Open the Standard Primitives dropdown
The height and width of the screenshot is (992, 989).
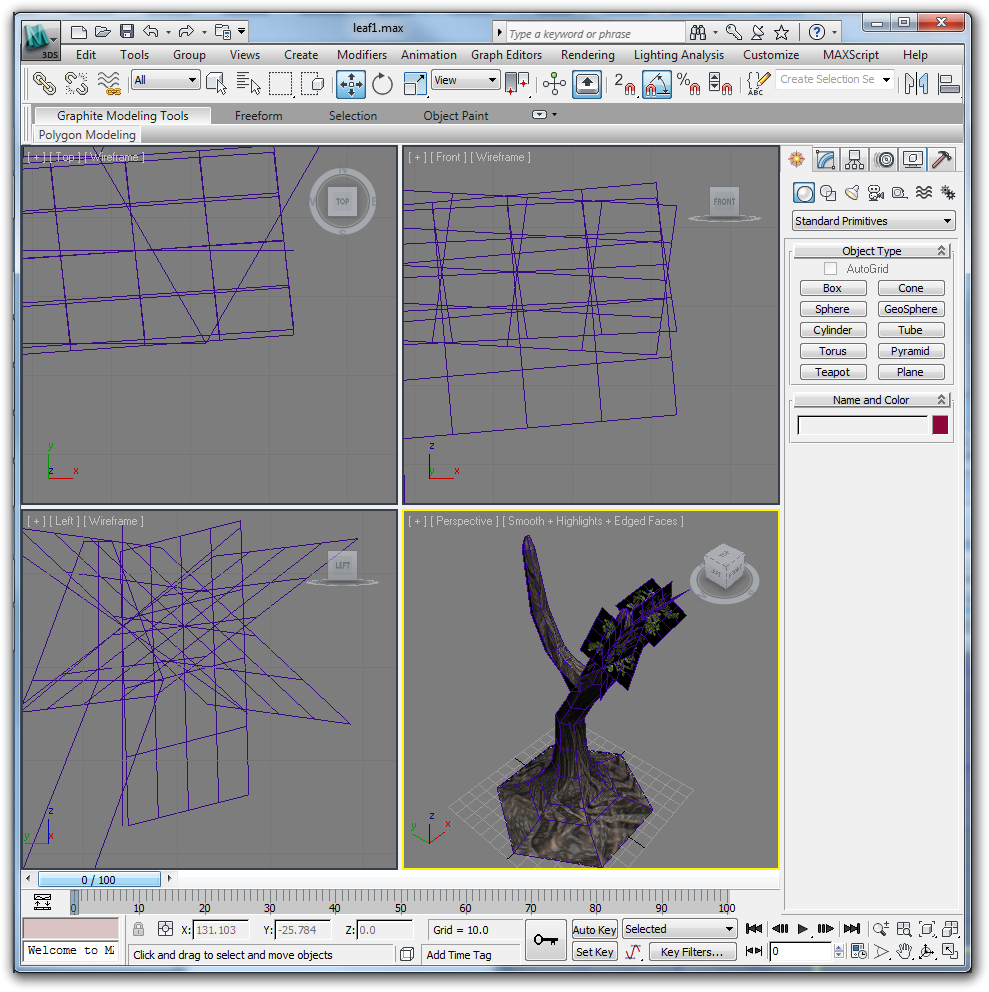(873, 221)
